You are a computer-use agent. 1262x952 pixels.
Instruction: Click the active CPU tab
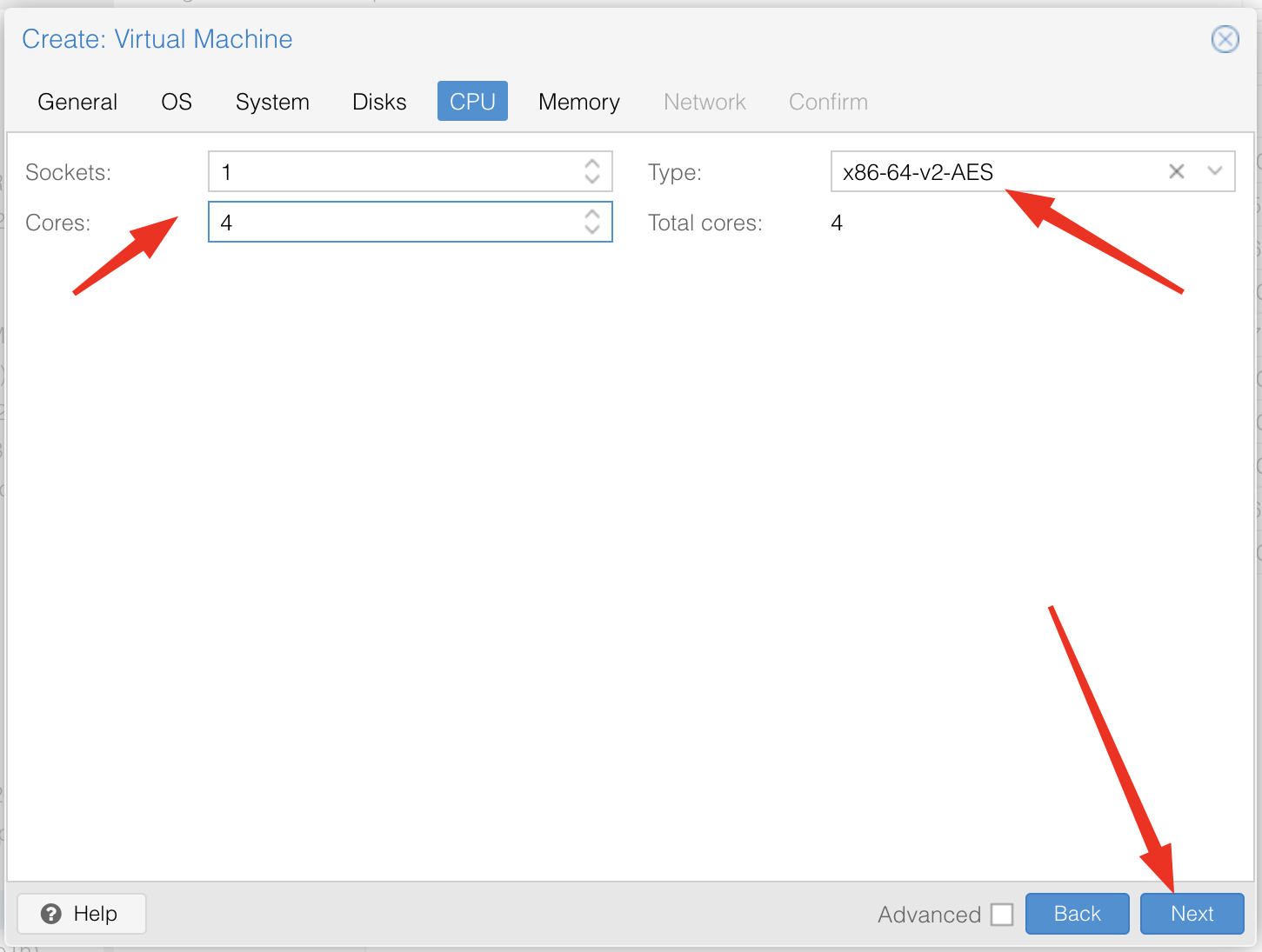(472, 102)
